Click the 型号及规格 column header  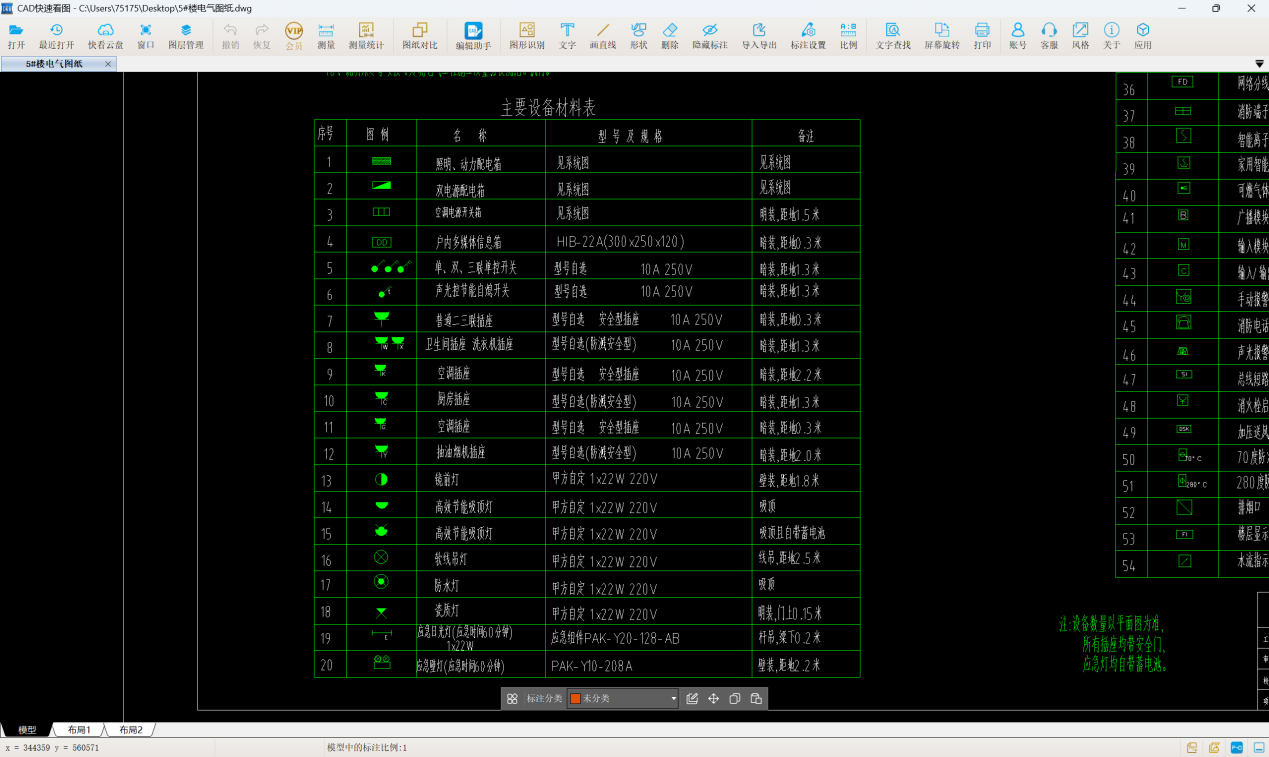pyautogui.click(x=631, y=136)
